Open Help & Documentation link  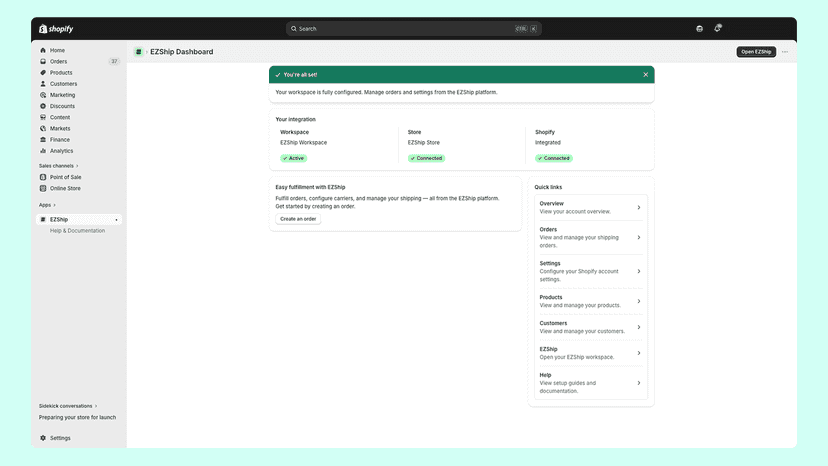[x=77, y=231]
